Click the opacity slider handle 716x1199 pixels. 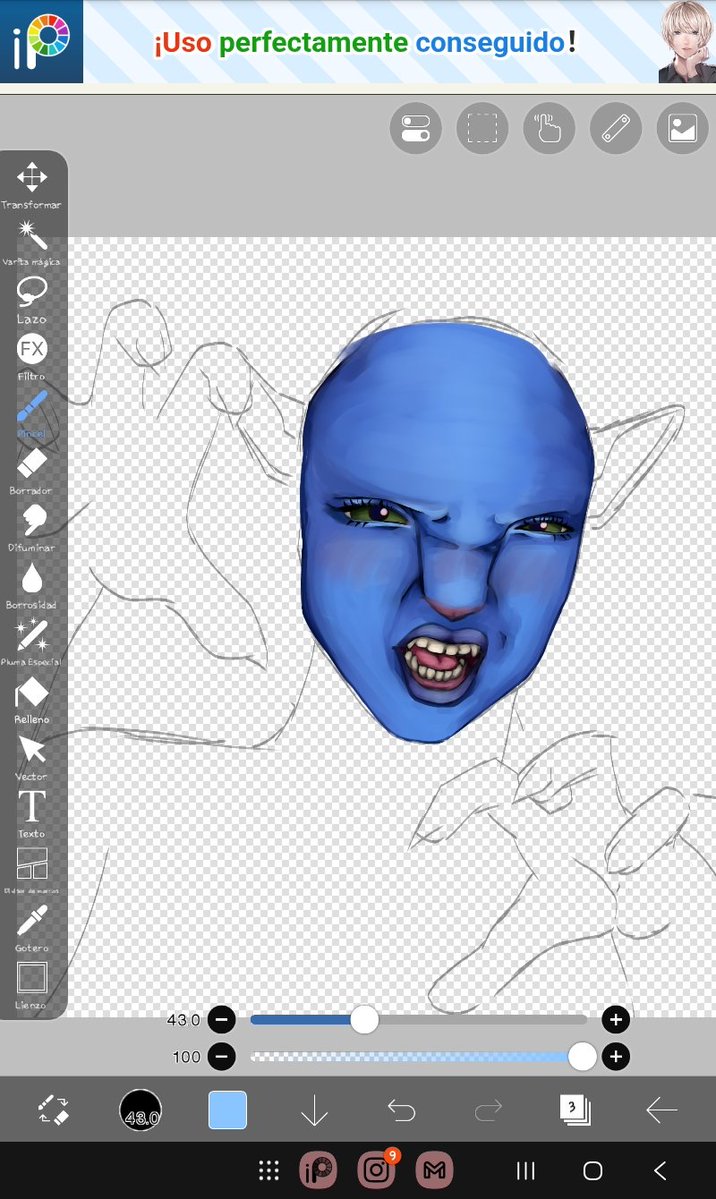pyautogui.click(x=582, y=1057)
